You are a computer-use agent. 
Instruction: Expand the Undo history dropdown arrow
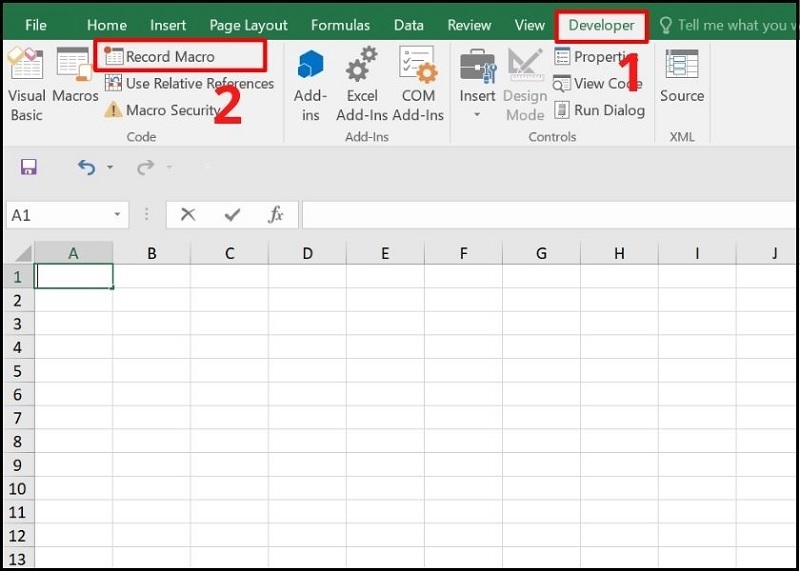[110, 168]
